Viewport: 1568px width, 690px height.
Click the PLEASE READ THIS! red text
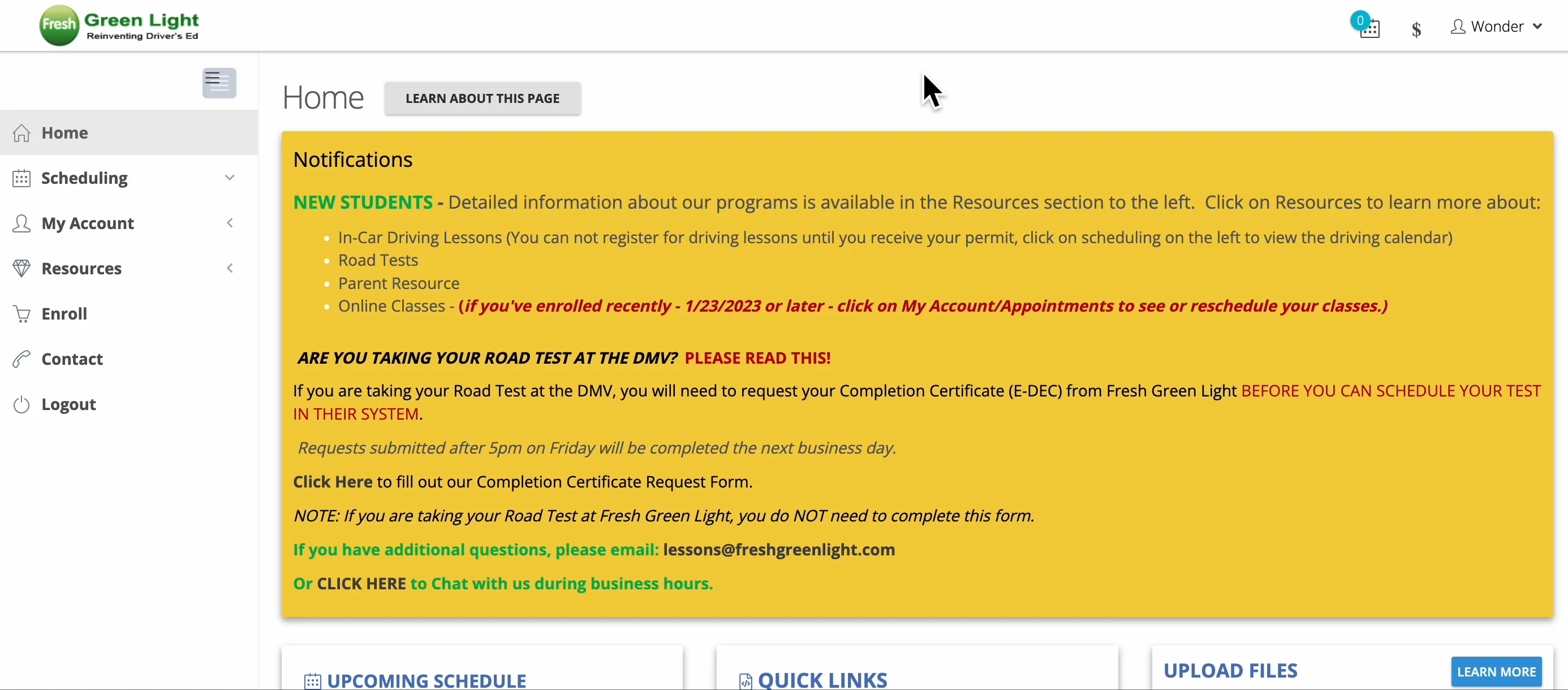[757, 358]
